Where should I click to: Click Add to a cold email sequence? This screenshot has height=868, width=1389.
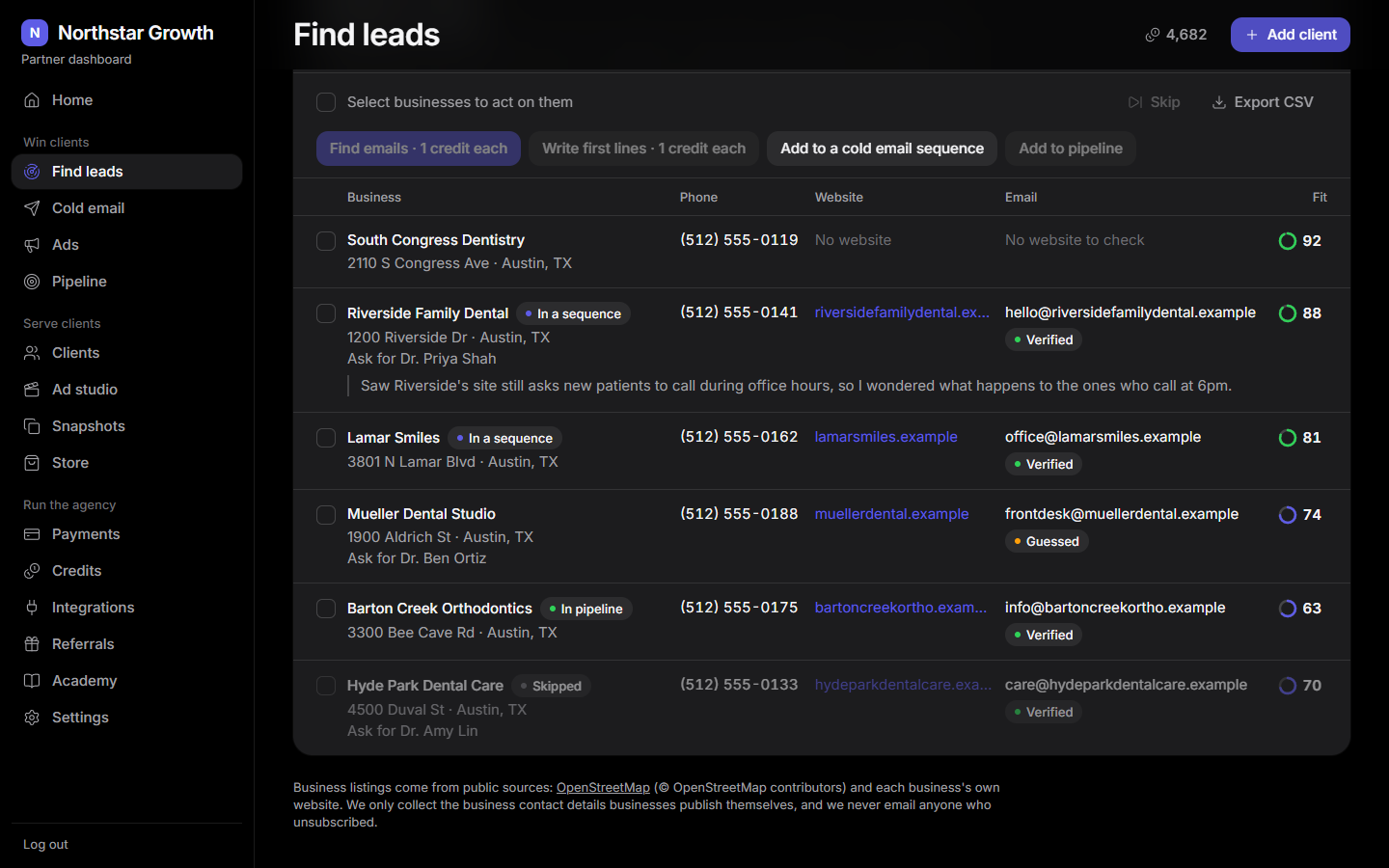click(x=882, y=149)
